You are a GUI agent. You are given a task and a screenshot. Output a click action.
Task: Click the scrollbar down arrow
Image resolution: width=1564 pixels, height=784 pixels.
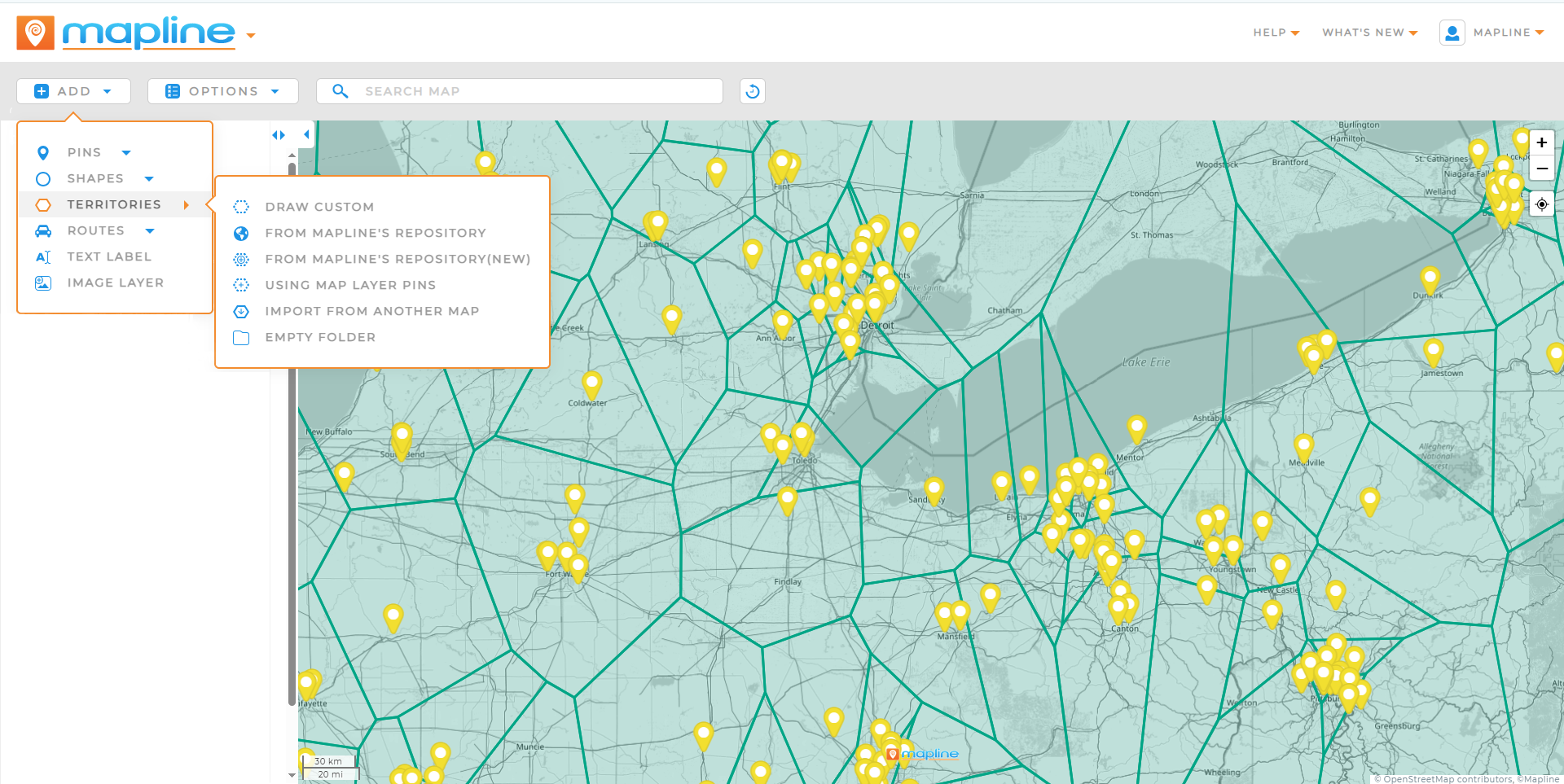tap(292, 775)
